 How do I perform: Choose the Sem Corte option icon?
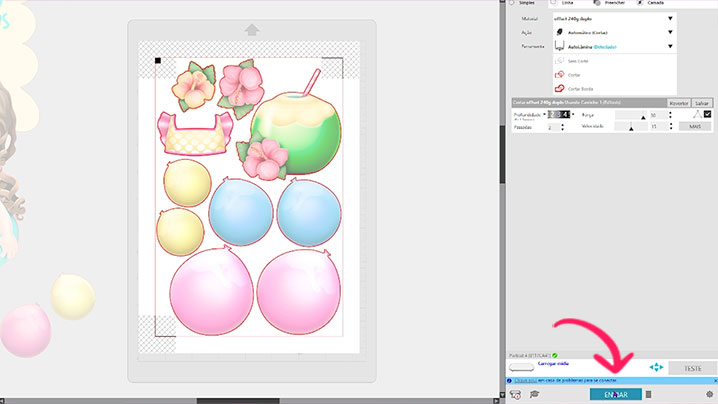click(560, 60)
